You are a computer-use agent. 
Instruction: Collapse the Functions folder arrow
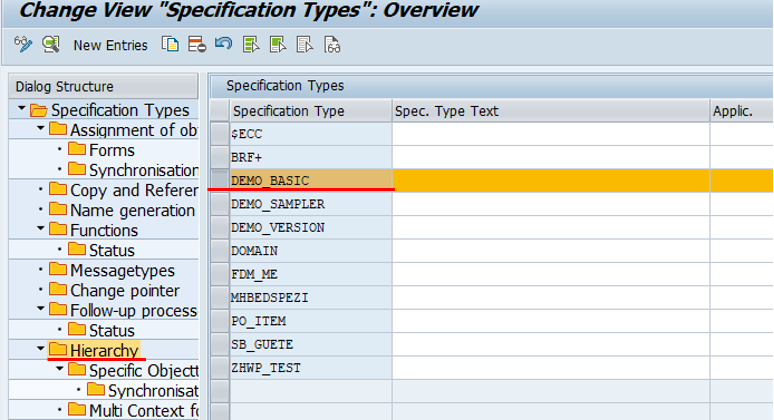click(40, 230)
